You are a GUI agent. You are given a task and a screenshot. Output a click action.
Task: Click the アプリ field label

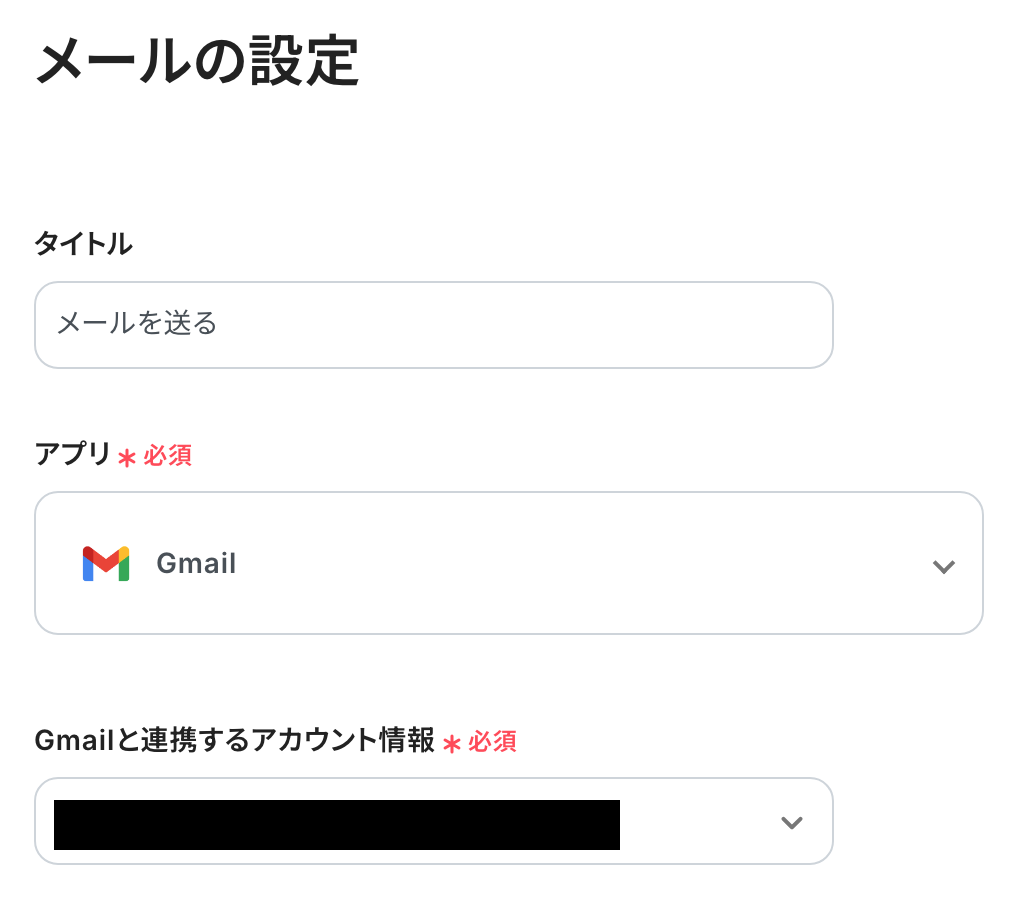point(73,455)
